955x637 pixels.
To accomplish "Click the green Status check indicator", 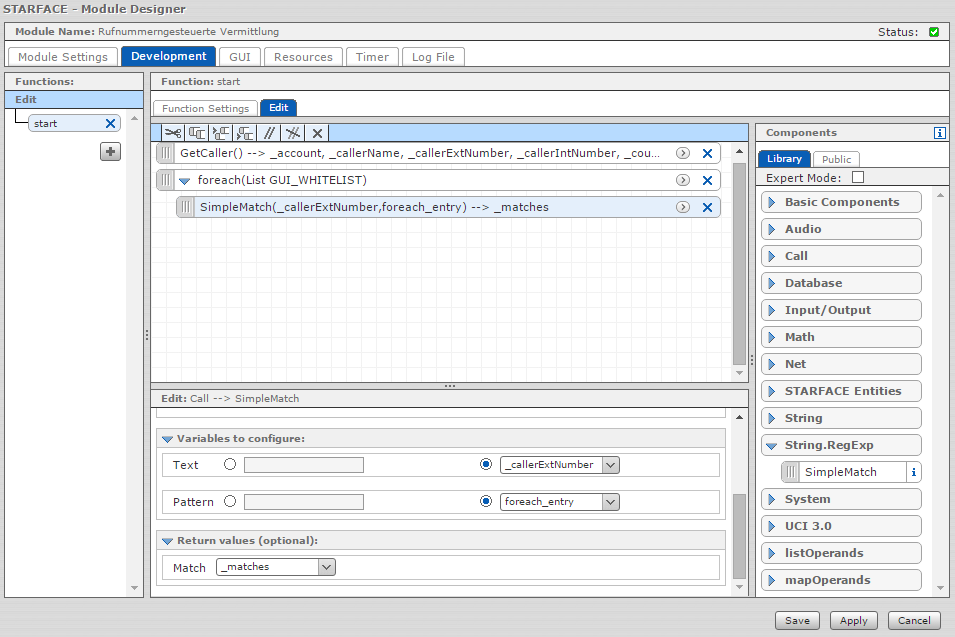I will click(x=934, y=32).
